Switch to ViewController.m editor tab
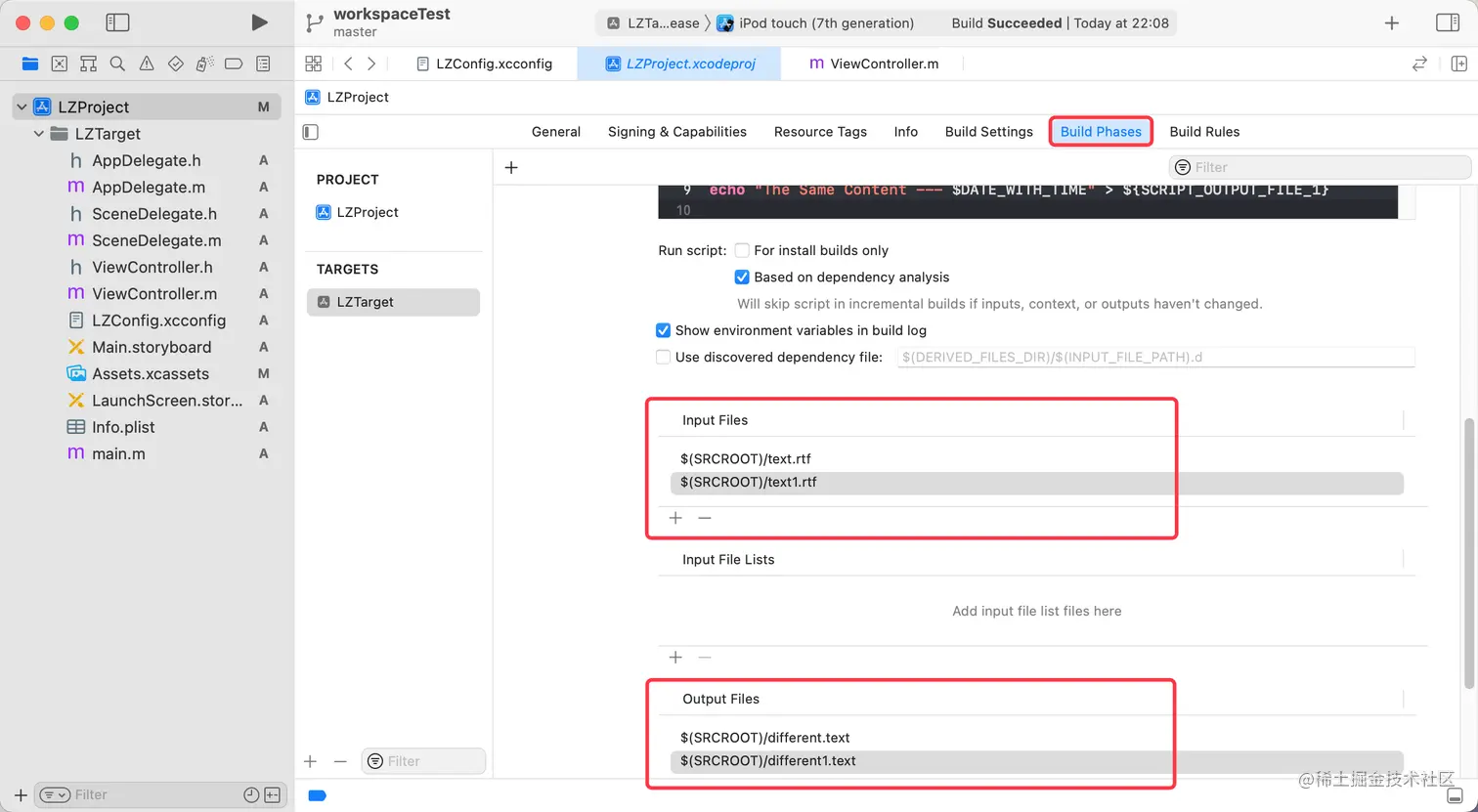This screenshot has height=812, width=1478. [874, 64]
